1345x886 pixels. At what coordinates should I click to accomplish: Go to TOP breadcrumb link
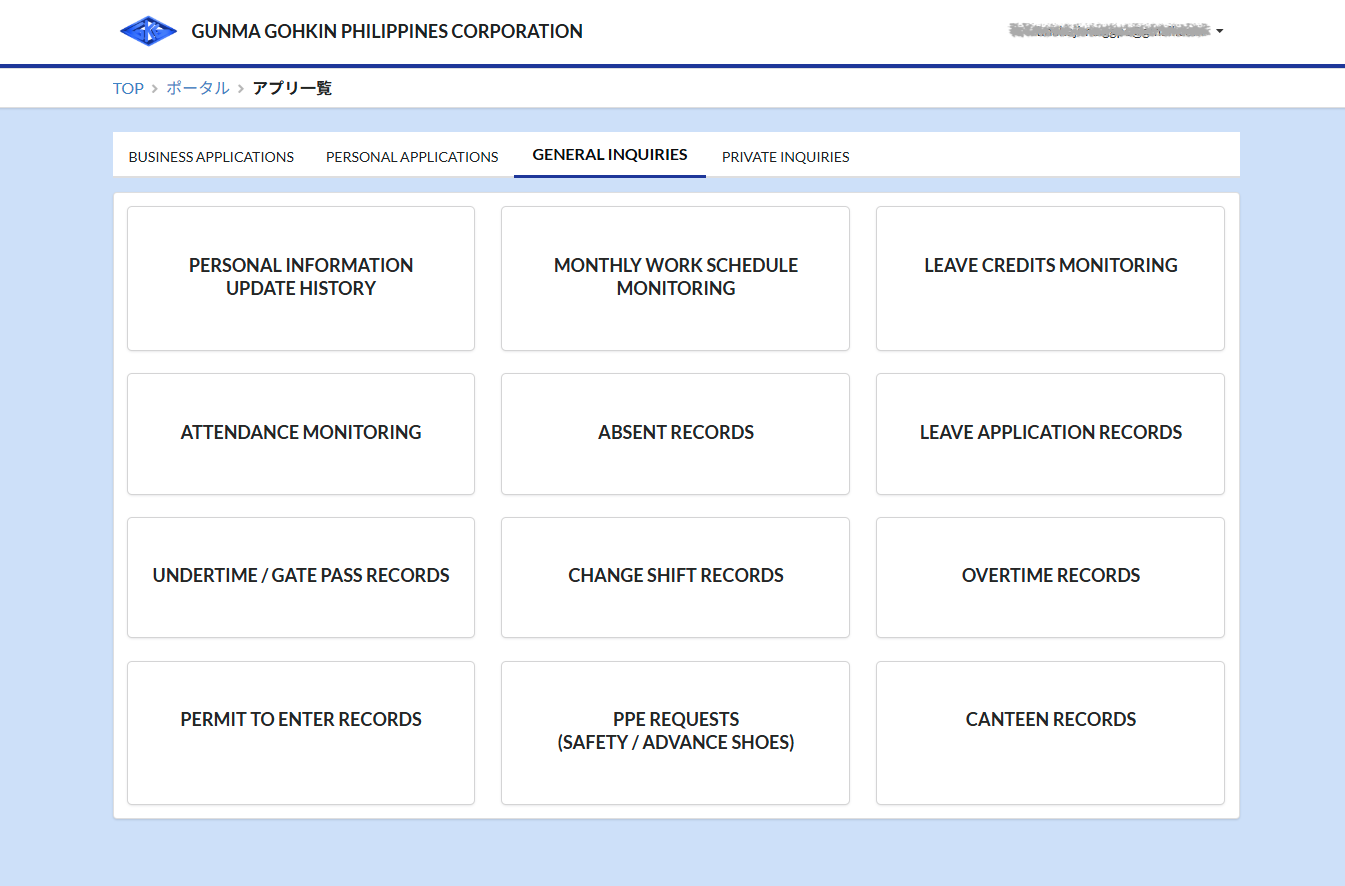click(x=128, y=88)
